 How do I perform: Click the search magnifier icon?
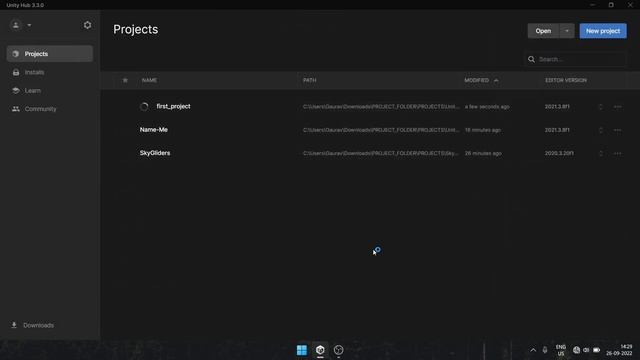point(531,60)
